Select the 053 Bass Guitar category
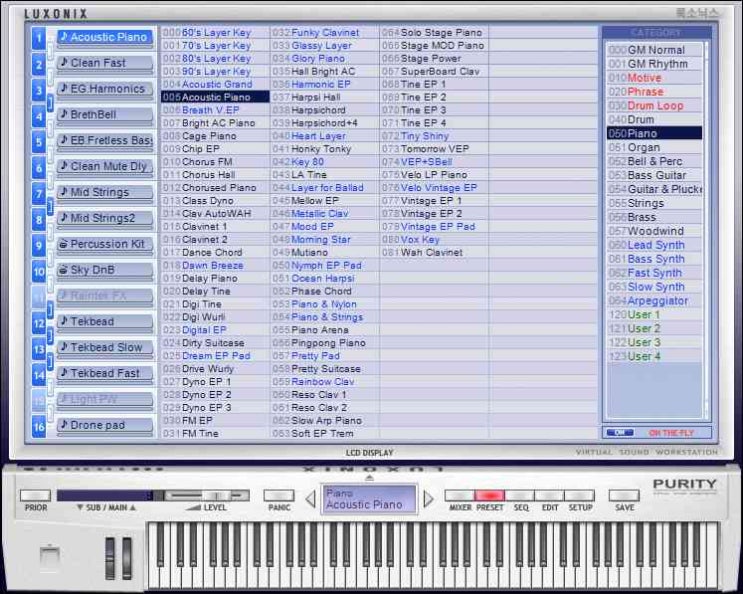Viewport: 743px width, 594px height. tap(654, 175)
